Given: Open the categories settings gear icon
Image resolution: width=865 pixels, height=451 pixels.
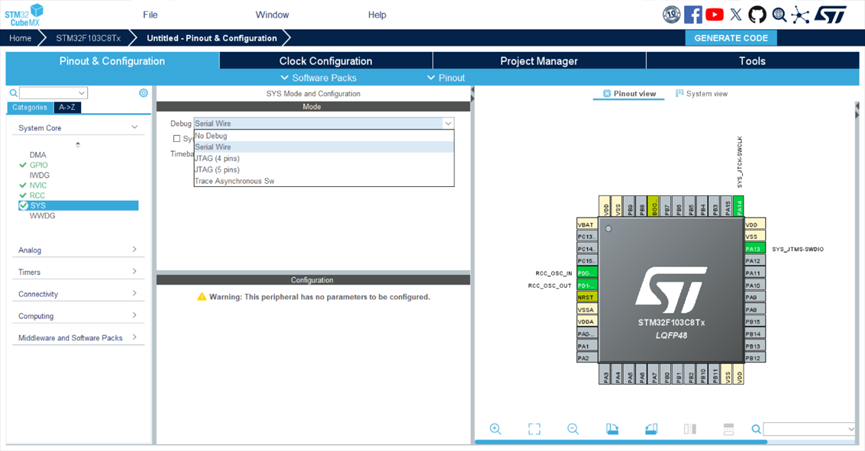Looking at the screenshot, I should coord(143,93).
